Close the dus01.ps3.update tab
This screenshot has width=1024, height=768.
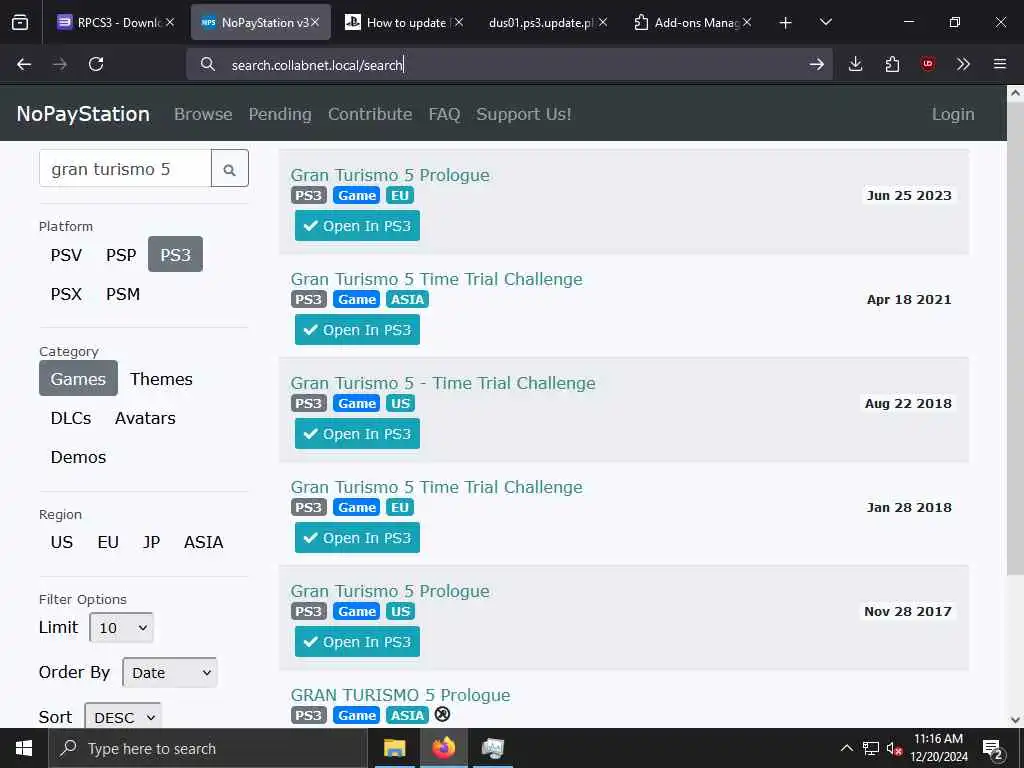click(x=603, y=22)
